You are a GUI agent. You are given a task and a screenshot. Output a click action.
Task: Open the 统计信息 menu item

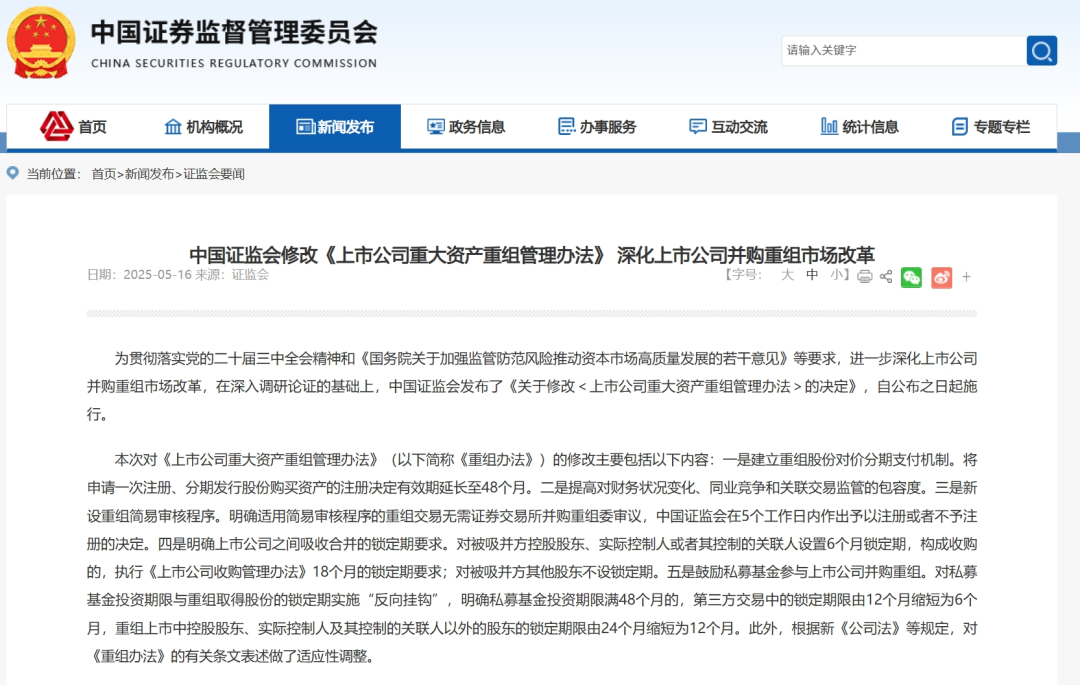(x=860, y=127)
